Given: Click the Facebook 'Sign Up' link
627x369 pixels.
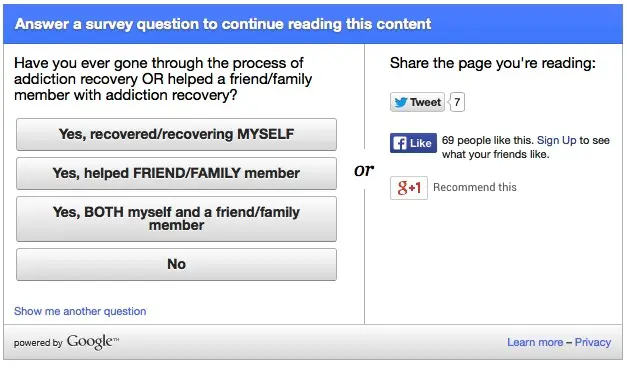Looking at the screenshot, I should coord(557,140).
